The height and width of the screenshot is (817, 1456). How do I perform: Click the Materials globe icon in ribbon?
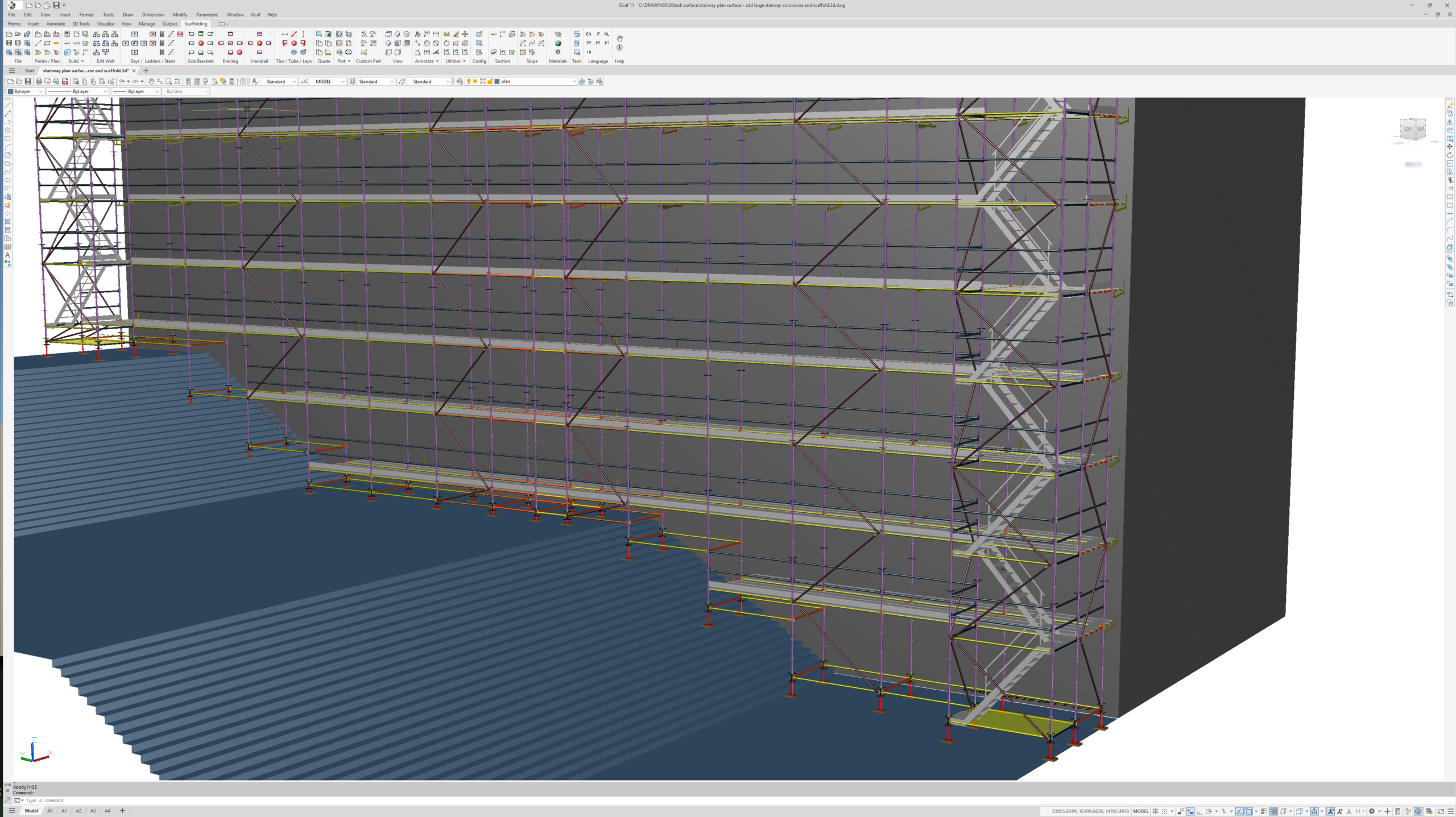click(558, 43)
